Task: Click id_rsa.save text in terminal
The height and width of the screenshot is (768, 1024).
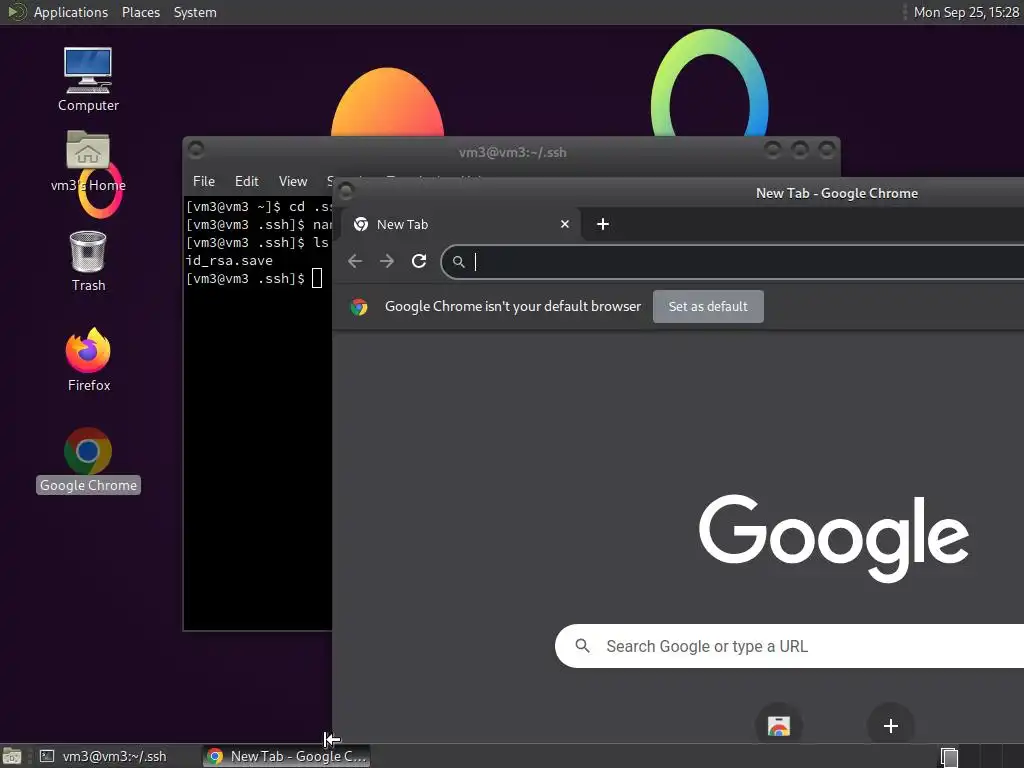Action: point(229,261)
